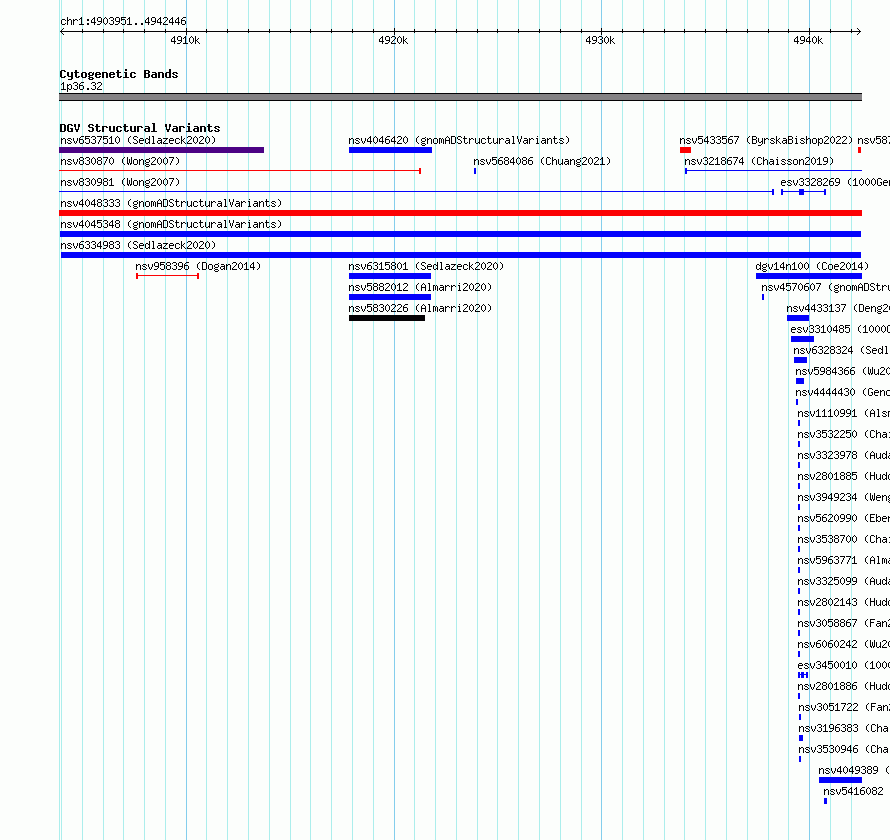Select the nsv2802143 variant label
Image resolution: width=890 pixels, height=840 pixels.
point(843,602)
